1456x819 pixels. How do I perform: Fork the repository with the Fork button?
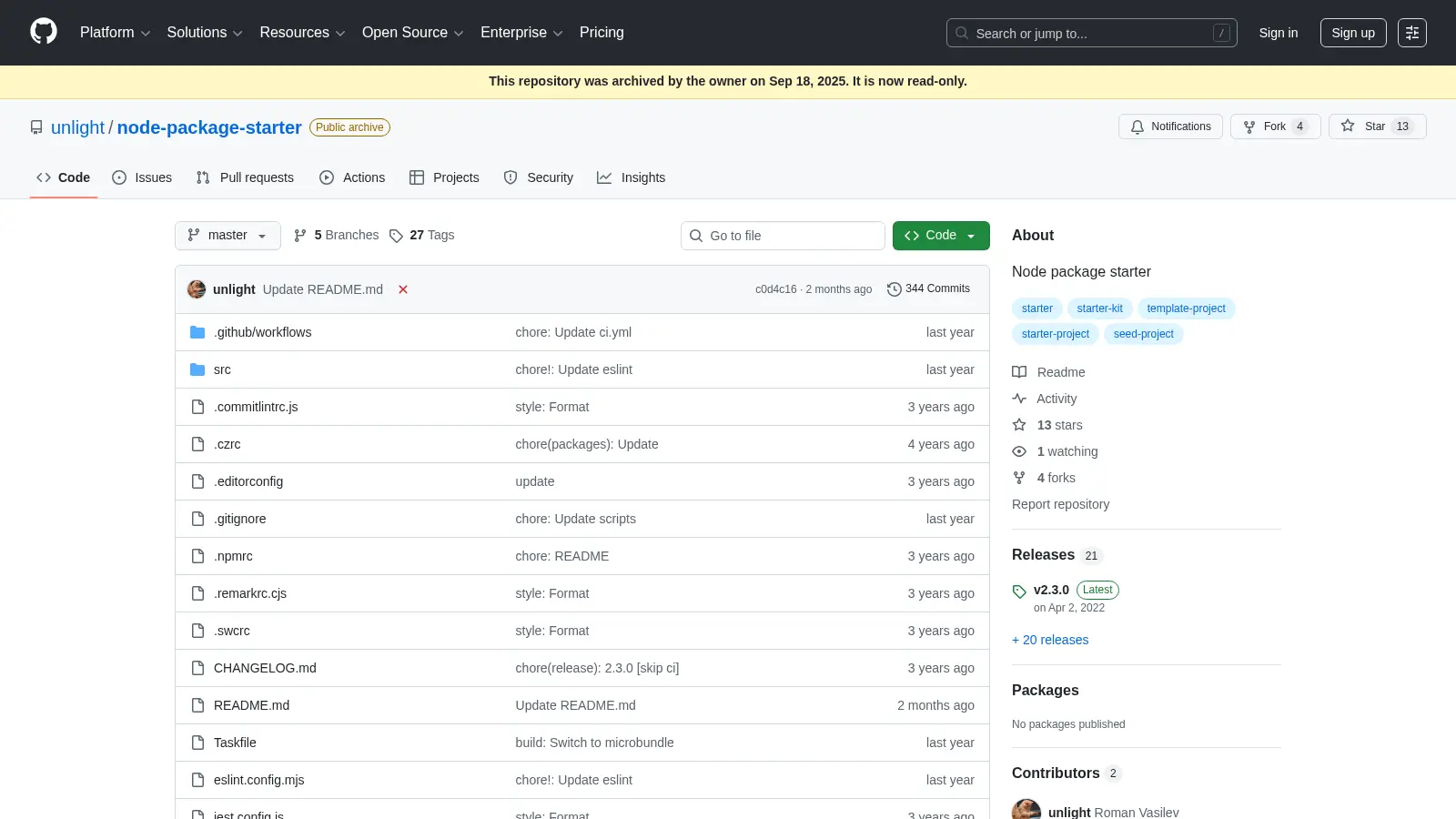click(1275, 126)
